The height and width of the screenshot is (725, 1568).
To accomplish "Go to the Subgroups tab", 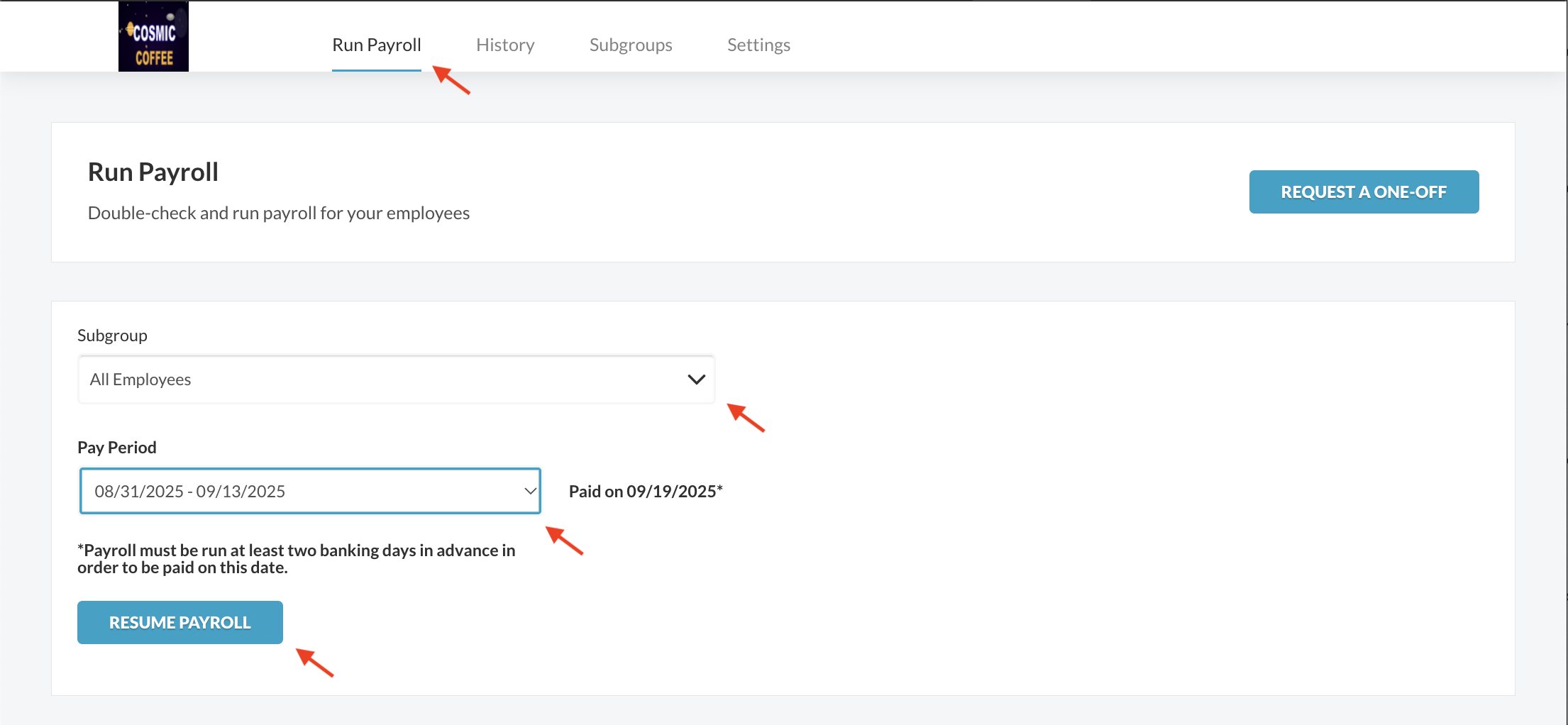I will [630, 45].
